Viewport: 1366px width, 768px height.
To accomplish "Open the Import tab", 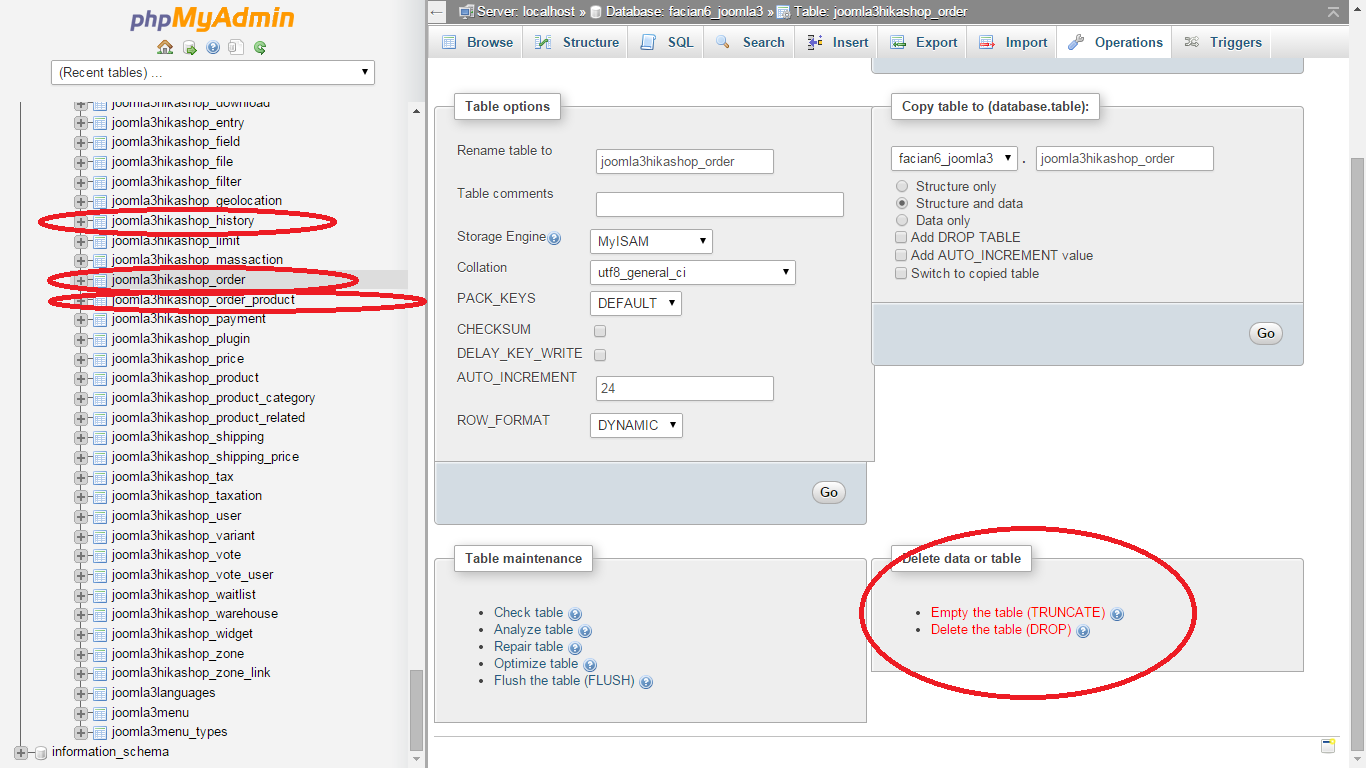I will 1012,42.
